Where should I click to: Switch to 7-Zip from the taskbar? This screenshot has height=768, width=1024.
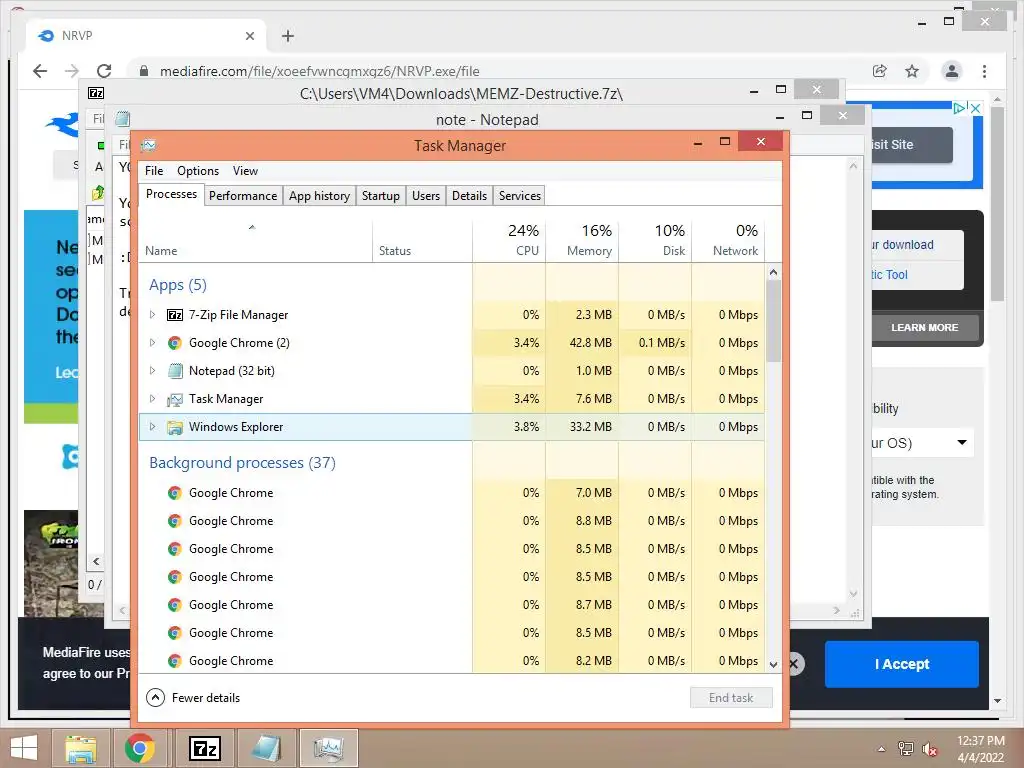point(204,748)
